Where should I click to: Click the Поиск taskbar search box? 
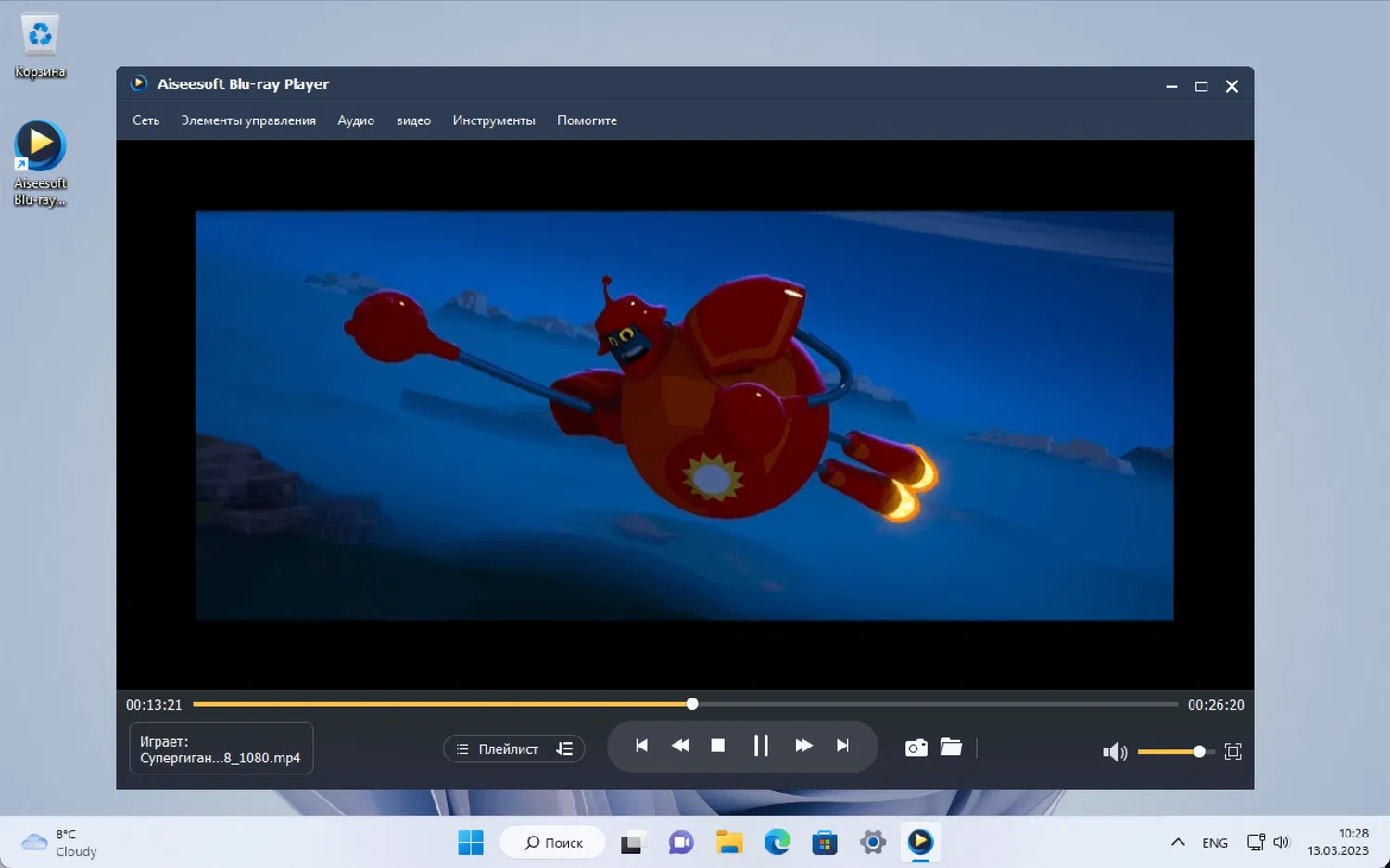pyautogui.click(x=553, y=843)
